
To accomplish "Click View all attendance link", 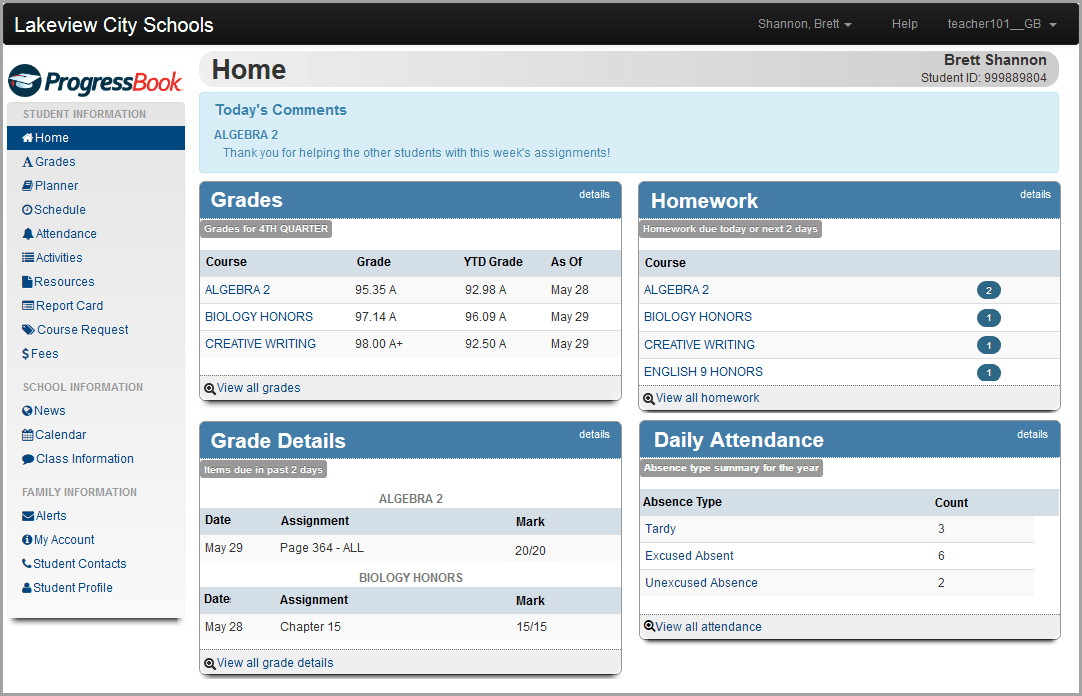I will [709, 626].
